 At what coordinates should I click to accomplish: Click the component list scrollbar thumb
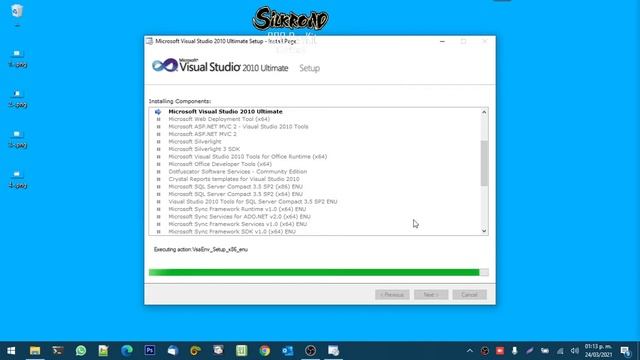coord(484,163)
